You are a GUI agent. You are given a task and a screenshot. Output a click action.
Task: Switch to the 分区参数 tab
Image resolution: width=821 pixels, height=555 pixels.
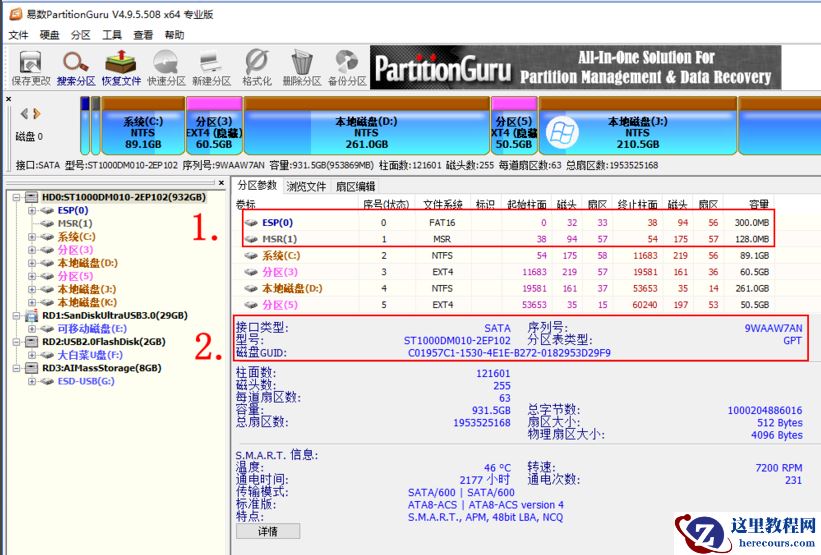[257, 185]
